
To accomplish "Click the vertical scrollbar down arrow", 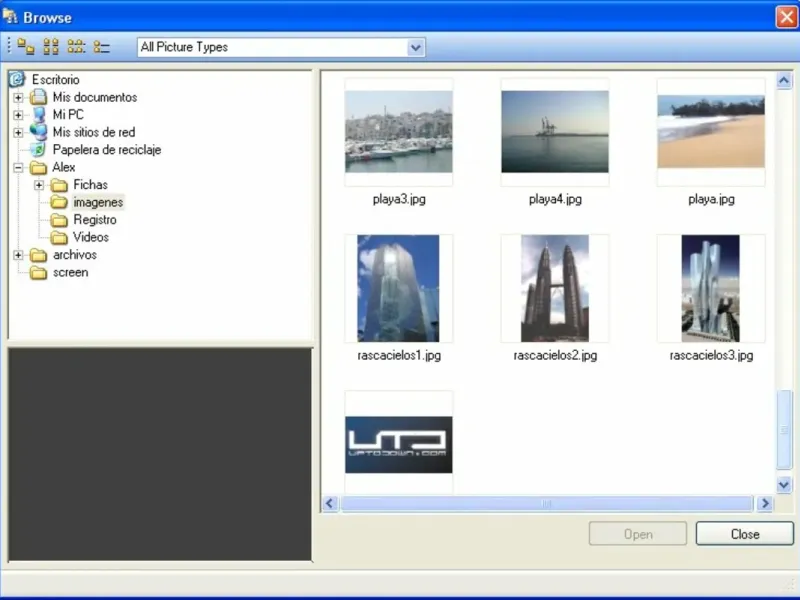I will click(x=784, y=484).
